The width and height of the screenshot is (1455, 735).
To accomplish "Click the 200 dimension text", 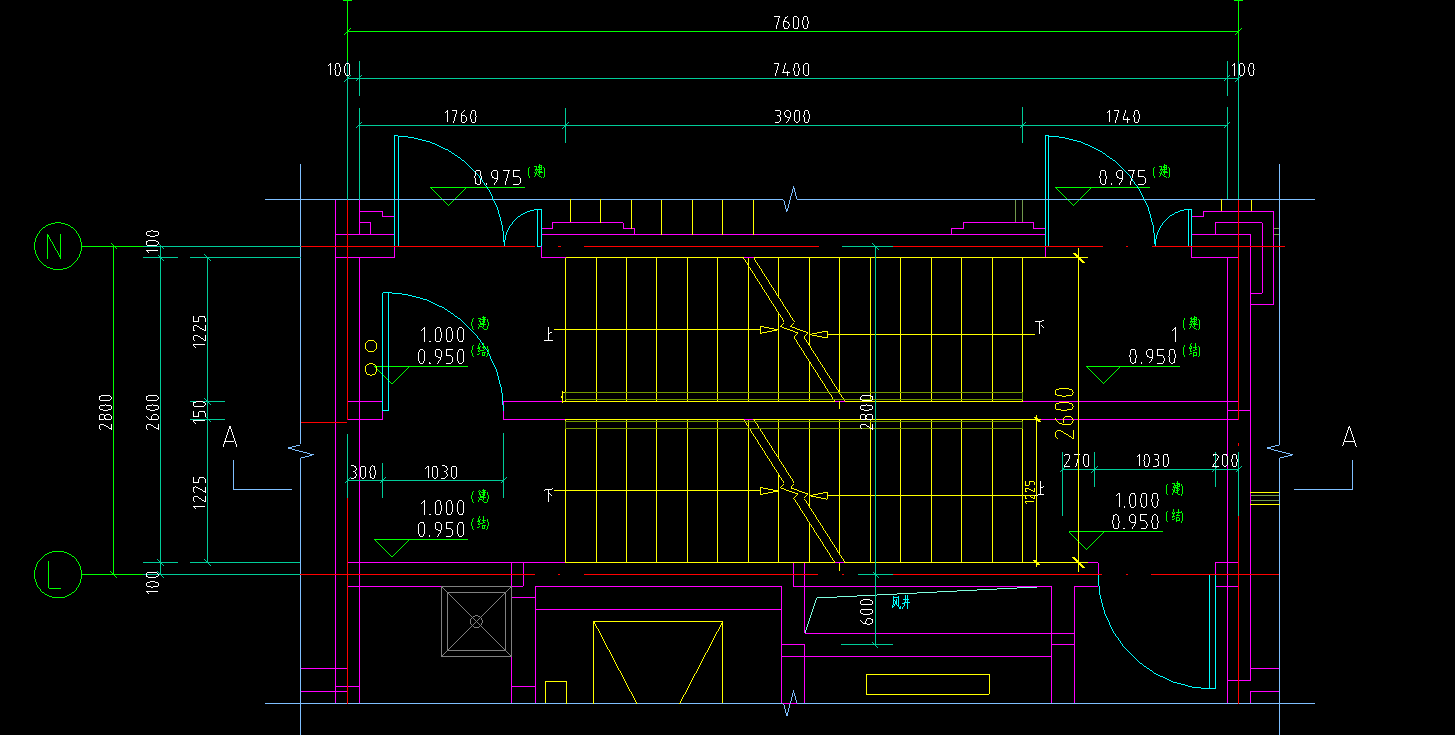I will click(1225, 461).
